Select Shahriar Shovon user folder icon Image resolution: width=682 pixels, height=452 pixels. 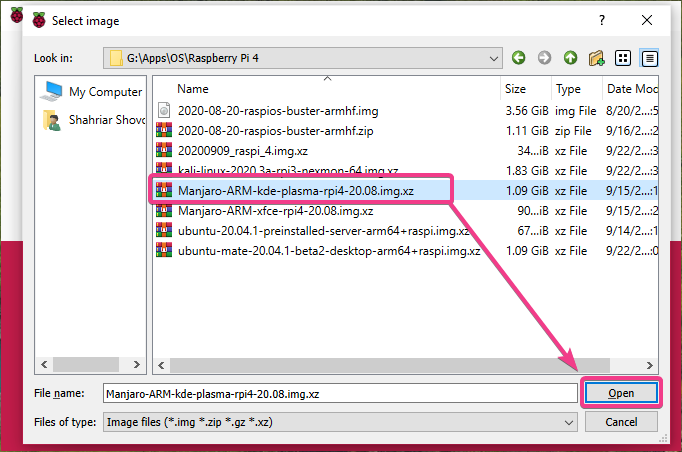pyautogui.click(x=52, y=120)
